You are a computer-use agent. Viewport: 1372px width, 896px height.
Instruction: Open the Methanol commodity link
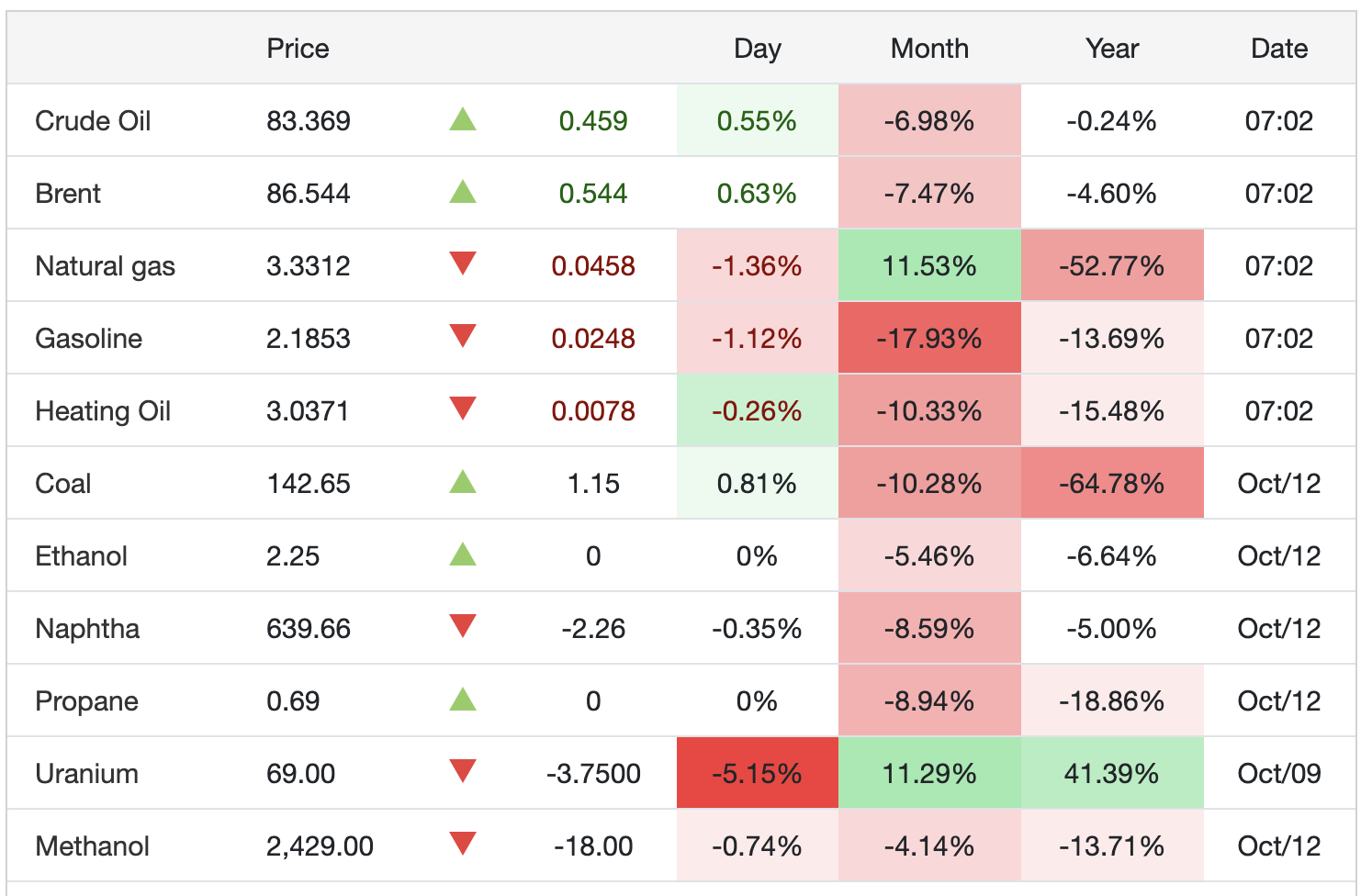(x=92, y=846)
